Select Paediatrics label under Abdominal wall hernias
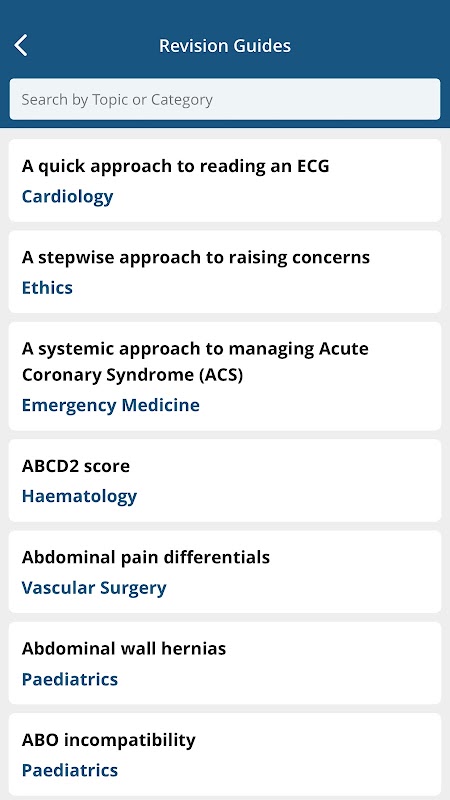The width and height of the screenshot is (450, 800). (70, 679)
